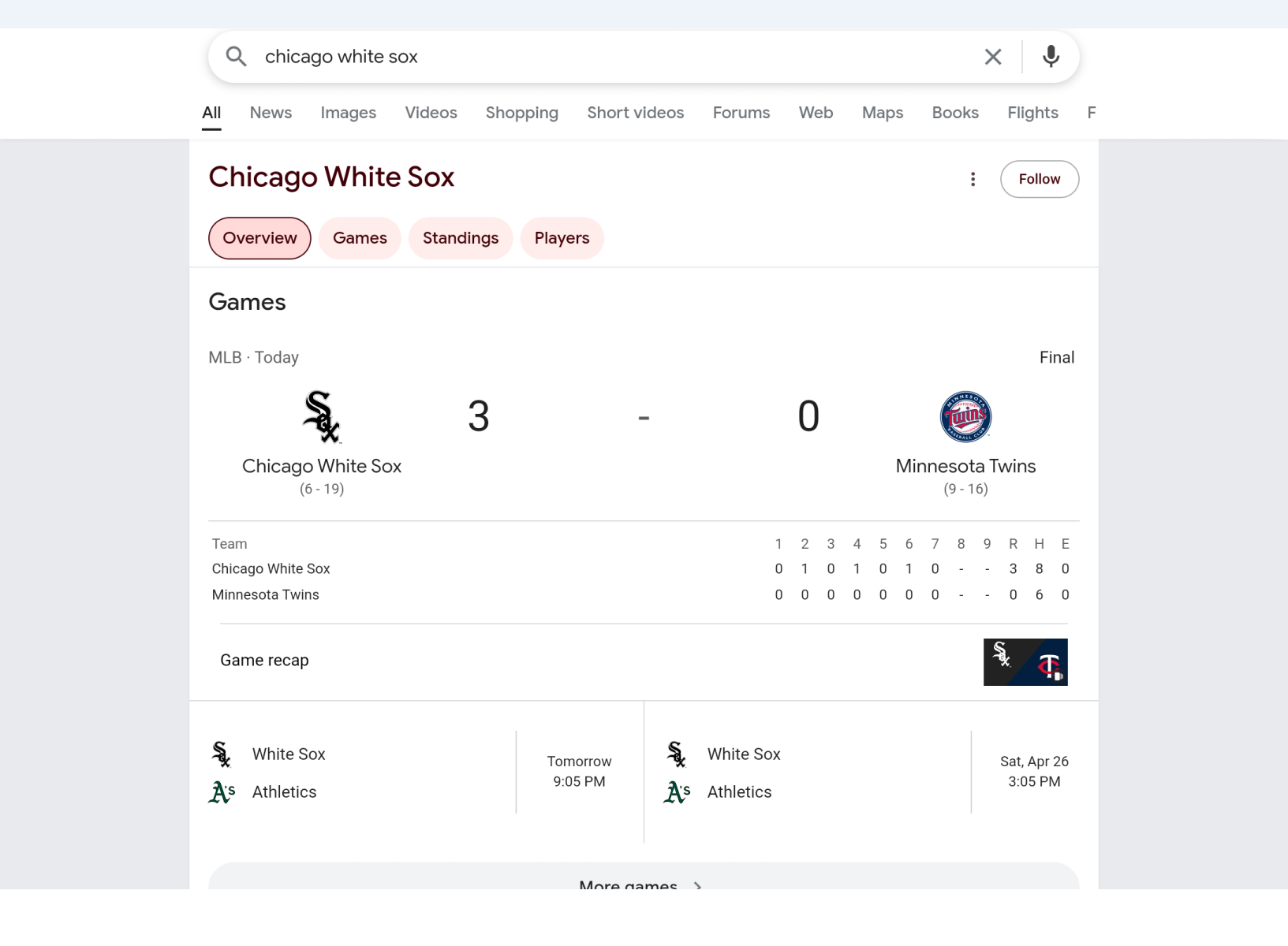1288x946 pixels.
Task: Switch to the News search tab
Action: 271,113
